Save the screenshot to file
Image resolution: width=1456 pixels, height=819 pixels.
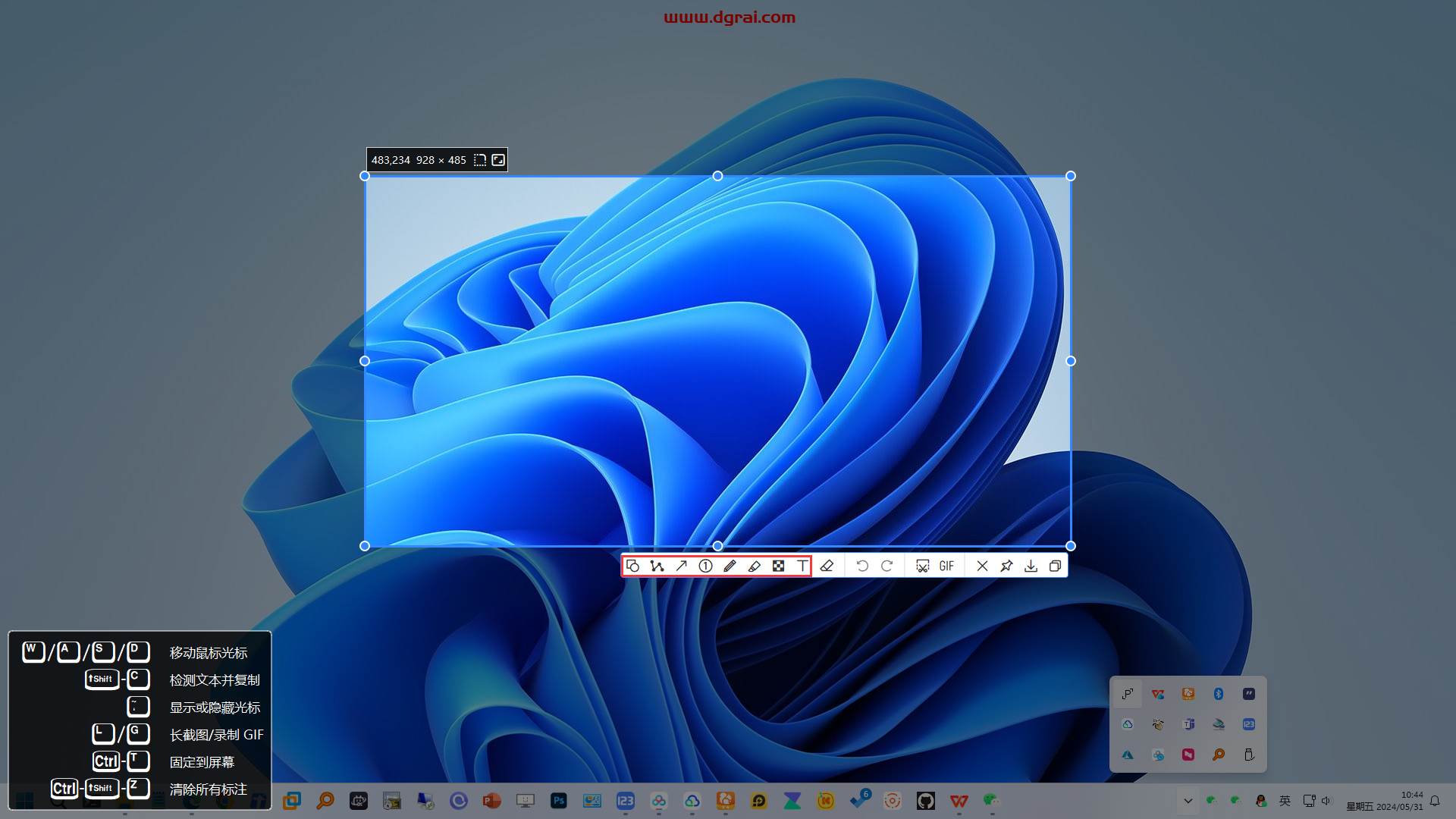tap(1031, 566)
